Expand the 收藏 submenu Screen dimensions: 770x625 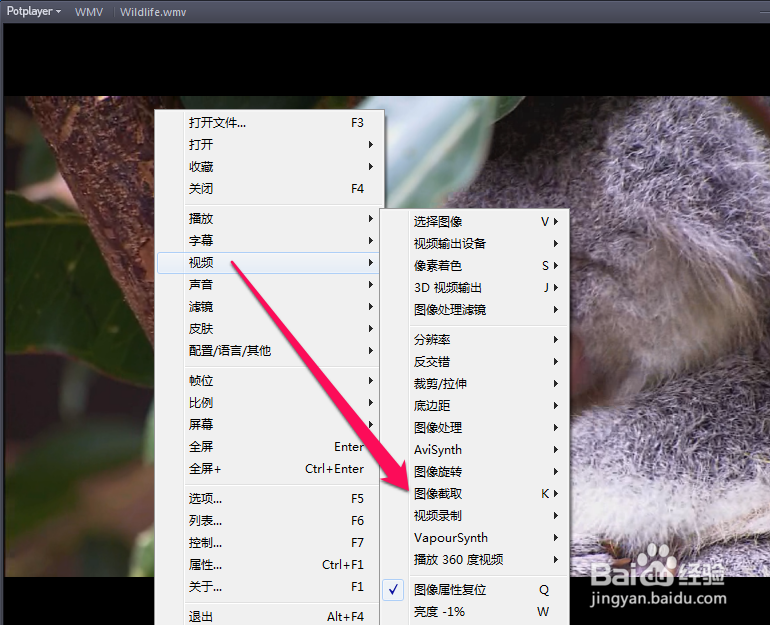[x=270, y=167]
